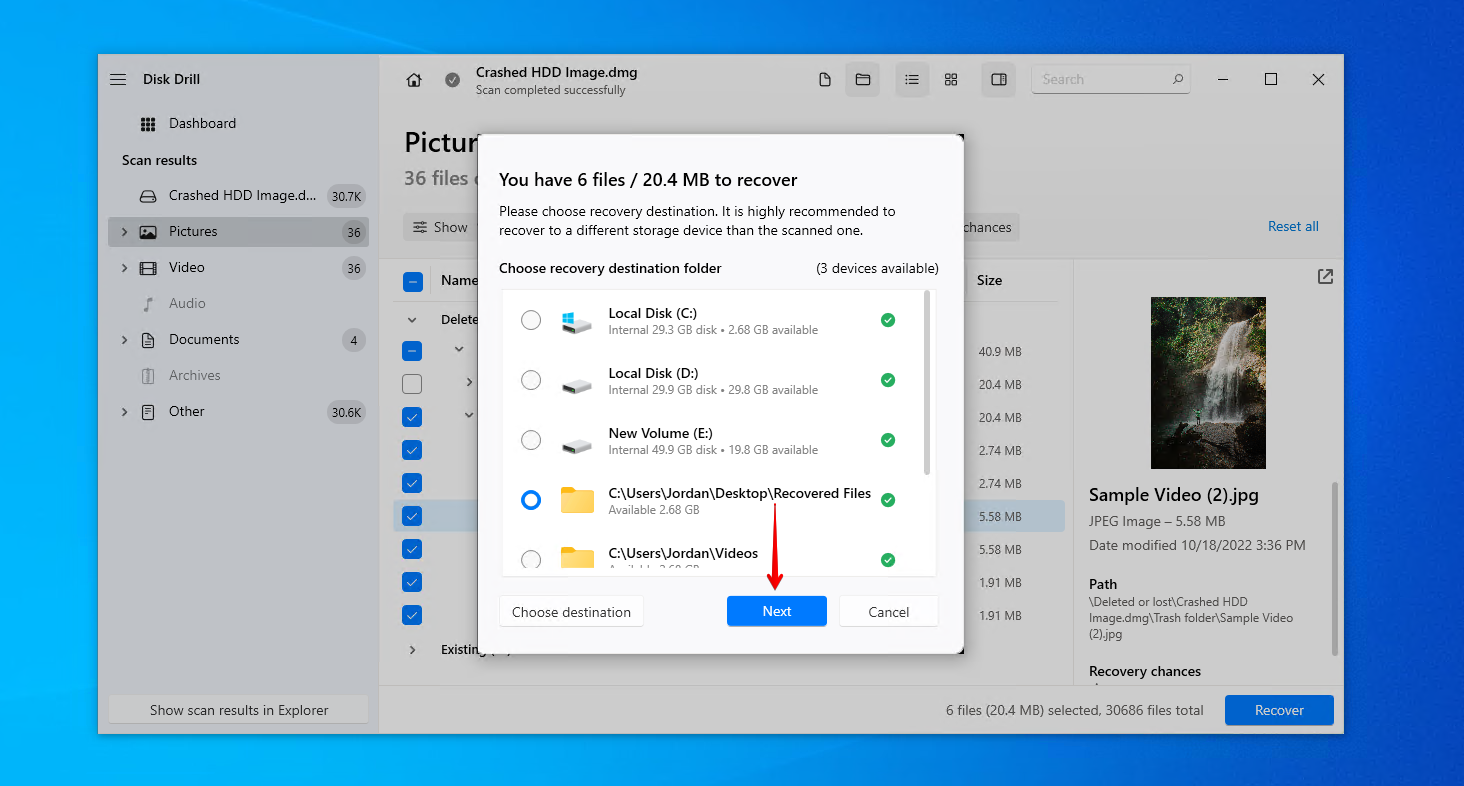Screen dimensions: 1464x786
Task: Click the Archives icon in the sidebar
Action: coord(150,375)
